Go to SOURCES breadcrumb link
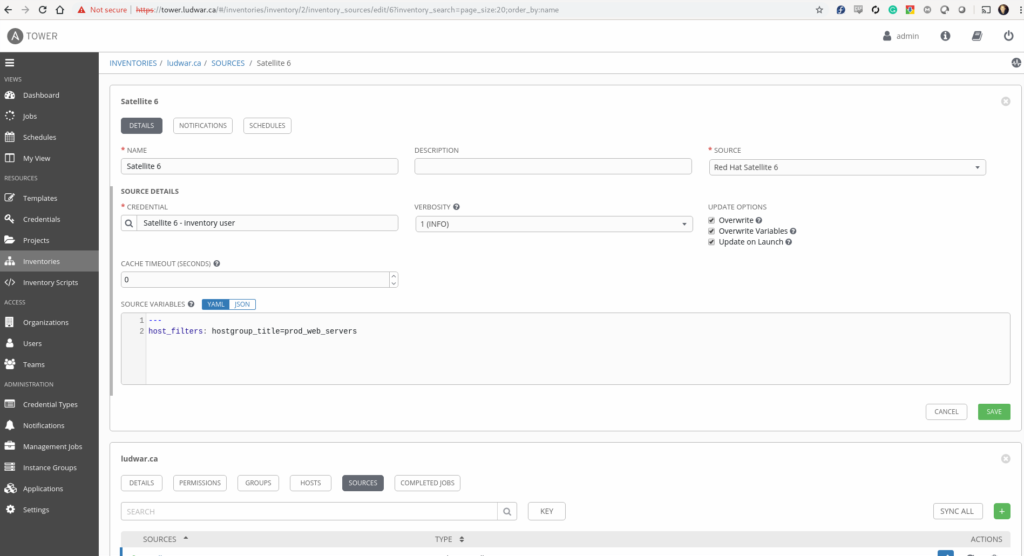This screenshot has width=1024, height=556. point(228,63)
